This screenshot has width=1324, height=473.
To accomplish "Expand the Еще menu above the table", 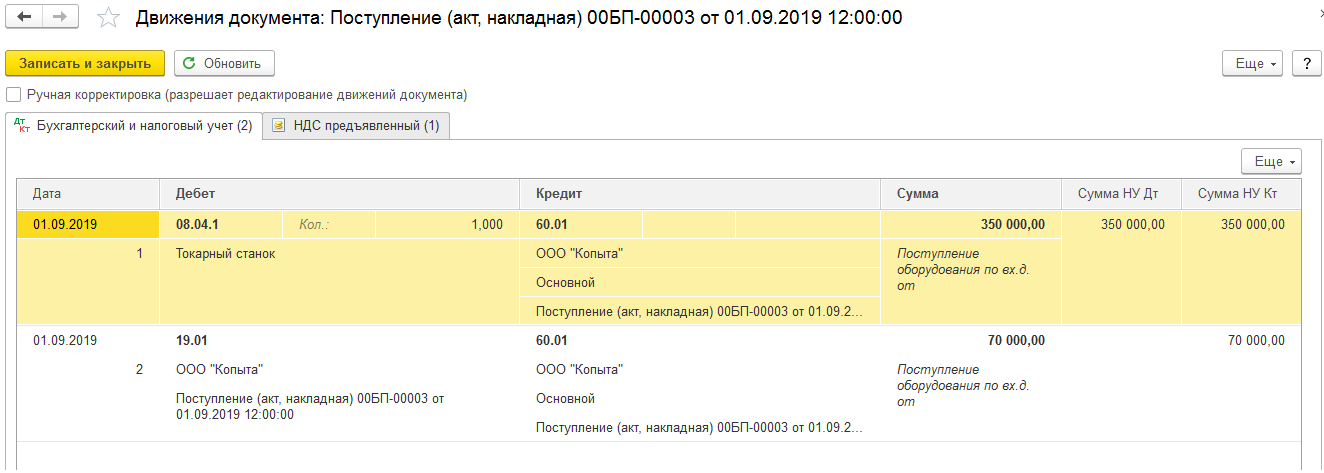I will pos(1271,161).
